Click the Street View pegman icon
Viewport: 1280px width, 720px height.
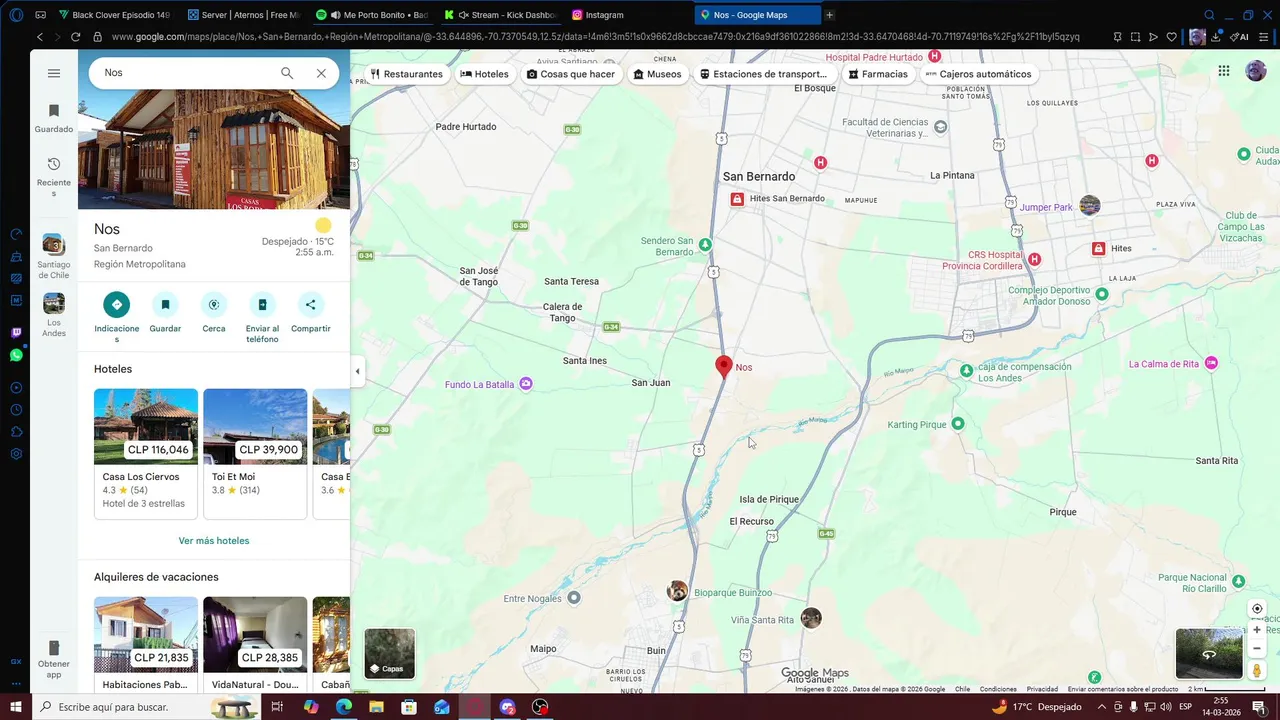click(1257, 670)
